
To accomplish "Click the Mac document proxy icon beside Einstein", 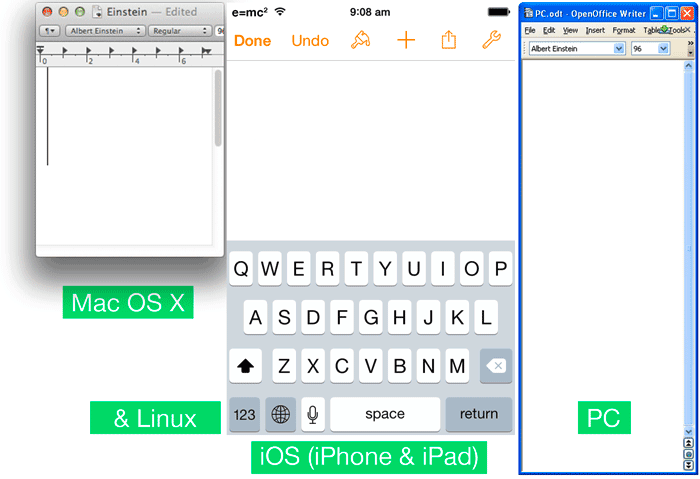I will tap(97, 12).
